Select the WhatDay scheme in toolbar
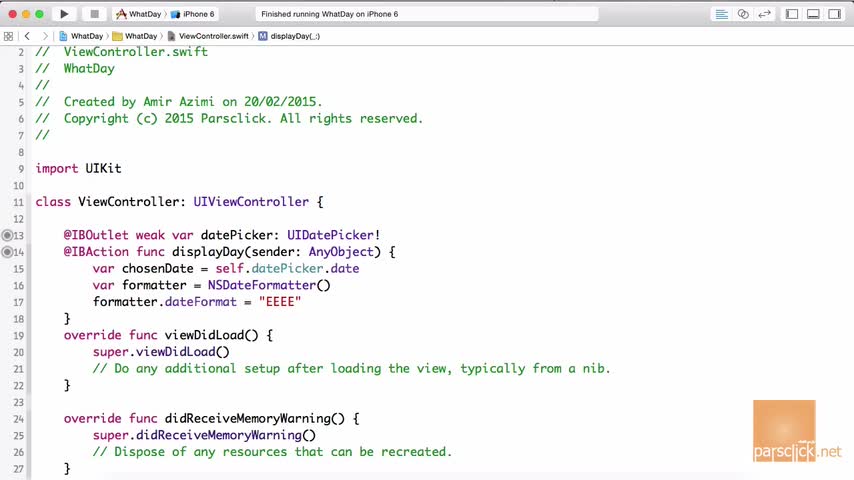 139,14
